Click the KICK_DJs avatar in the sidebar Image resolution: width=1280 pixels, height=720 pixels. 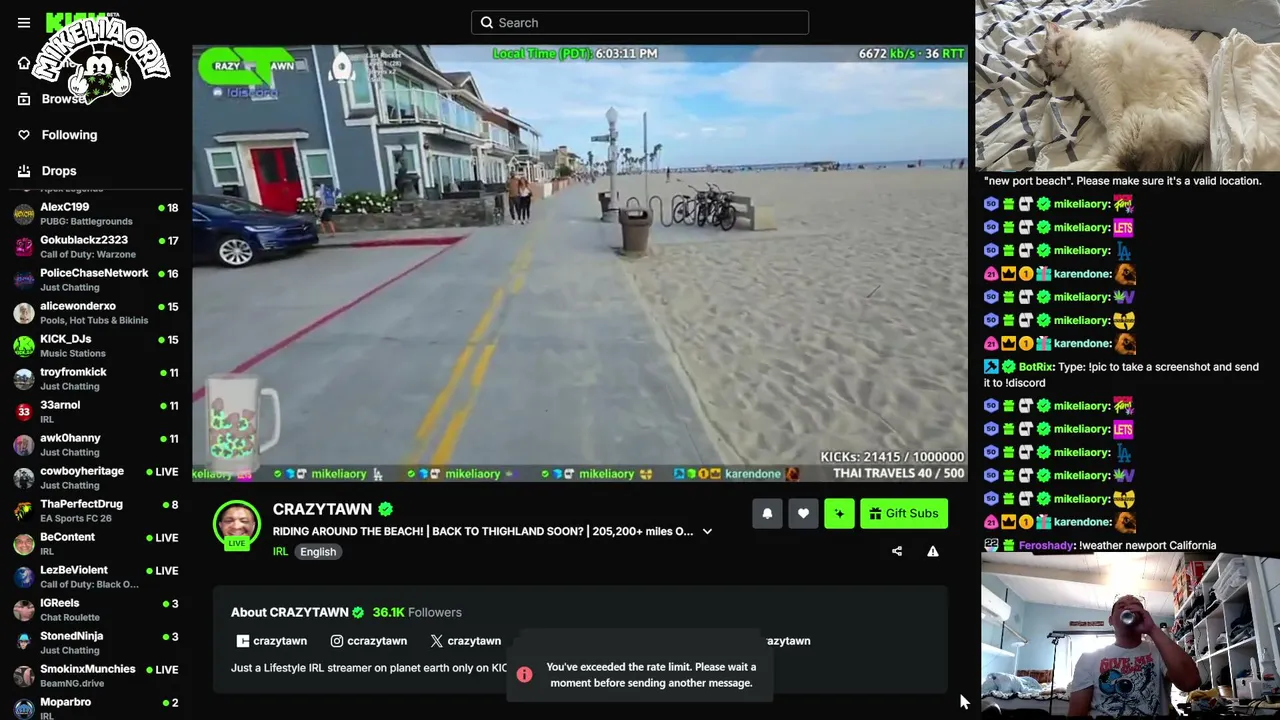[24, 346]
